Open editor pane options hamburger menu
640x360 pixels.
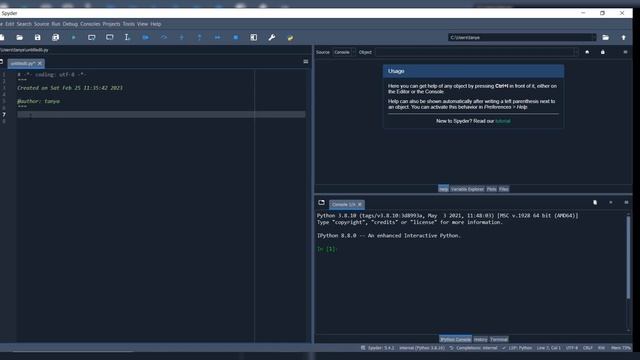[306, 62]
